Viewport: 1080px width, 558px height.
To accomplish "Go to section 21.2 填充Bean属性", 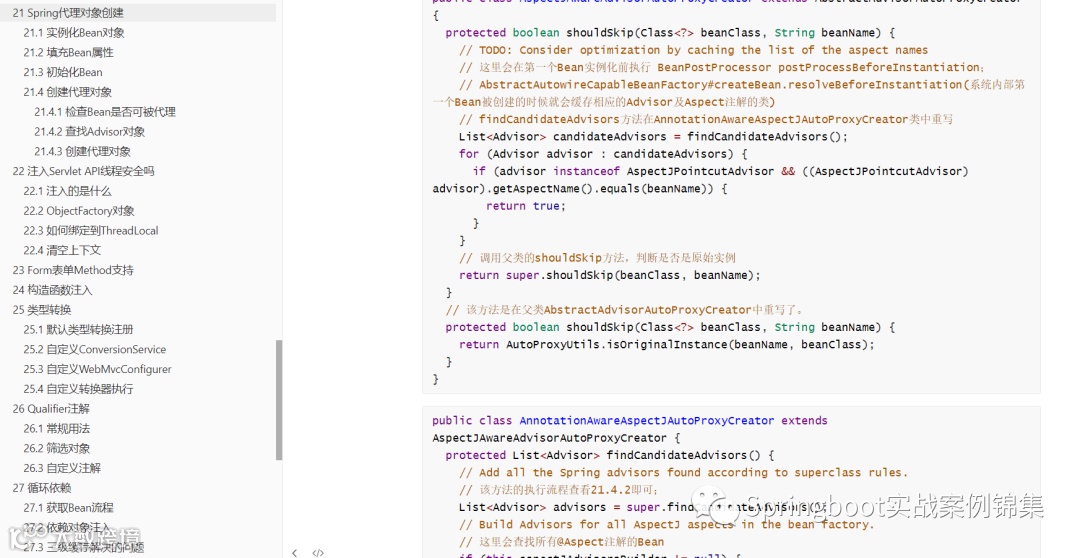I will point(68,52).
